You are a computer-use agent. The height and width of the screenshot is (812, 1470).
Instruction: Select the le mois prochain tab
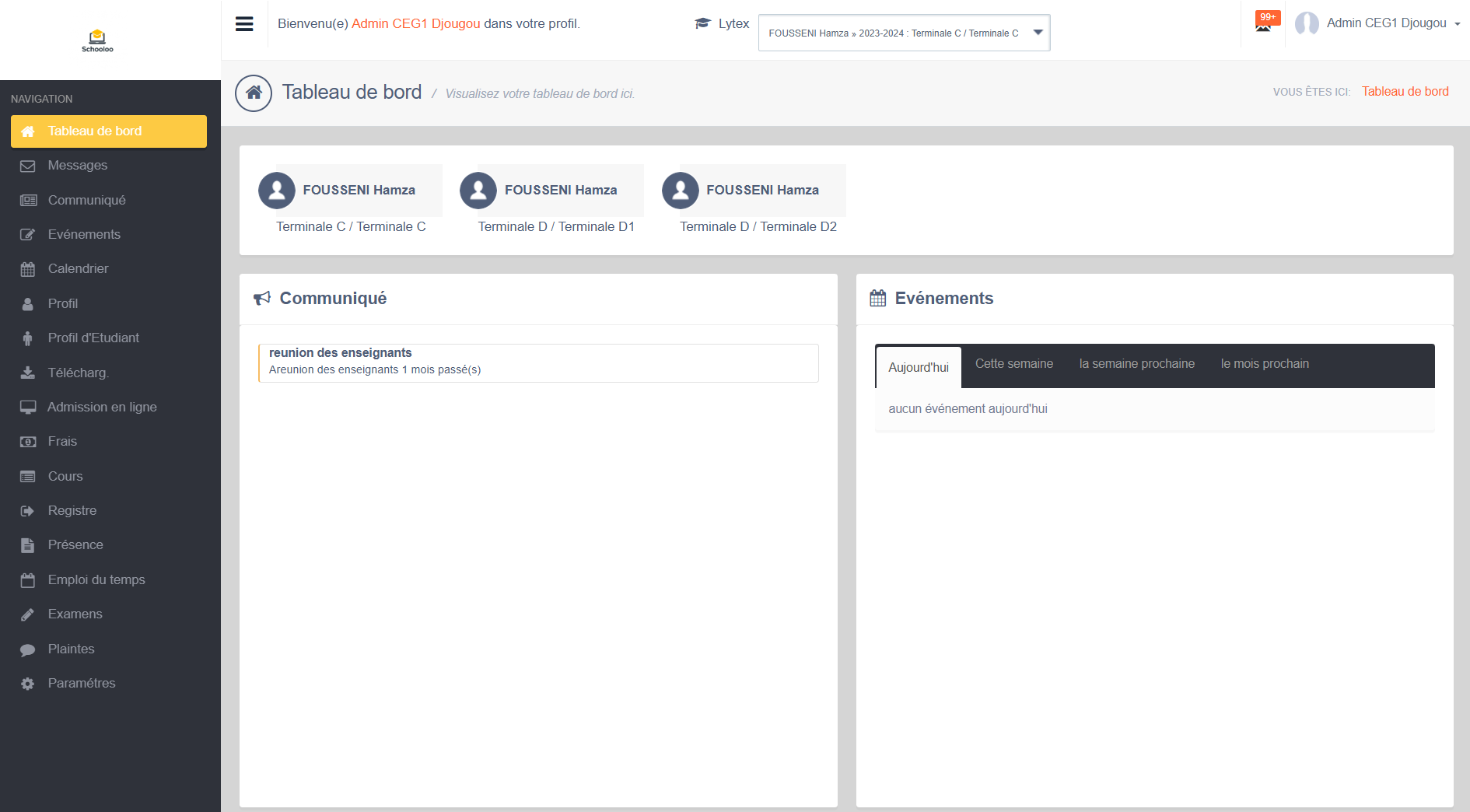(1264, 364)
